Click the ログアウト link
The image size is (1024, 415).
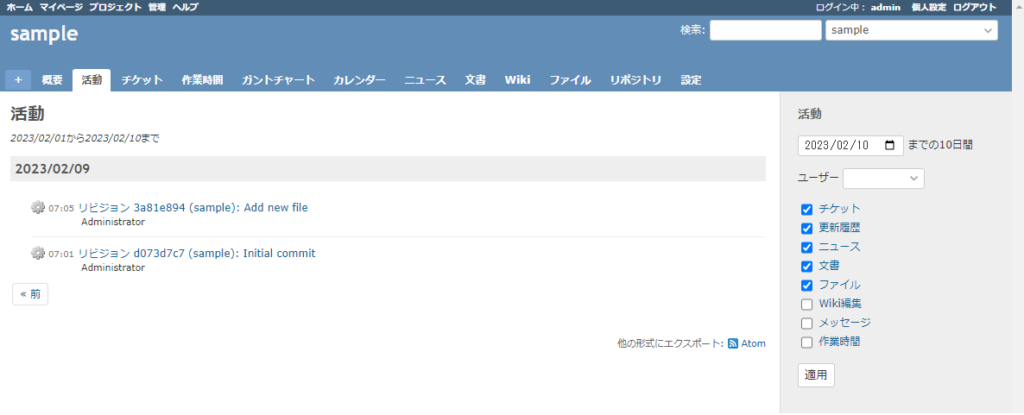click(974, 7)
